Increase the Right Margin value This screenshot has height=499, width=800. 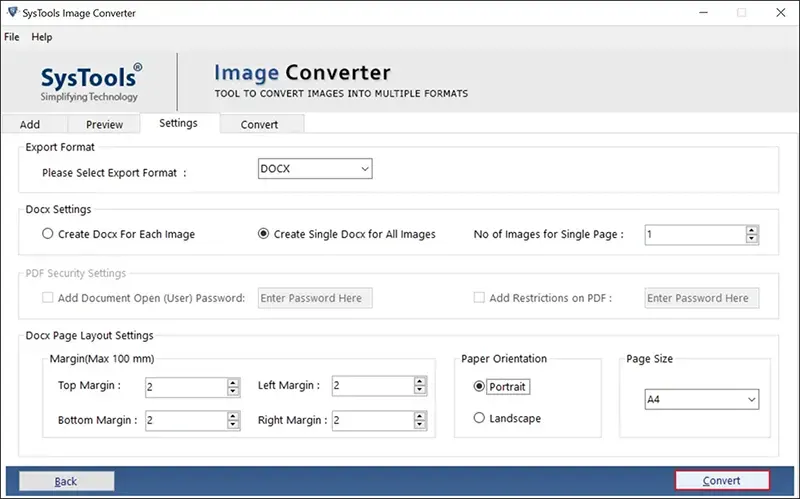pos(420,416)
